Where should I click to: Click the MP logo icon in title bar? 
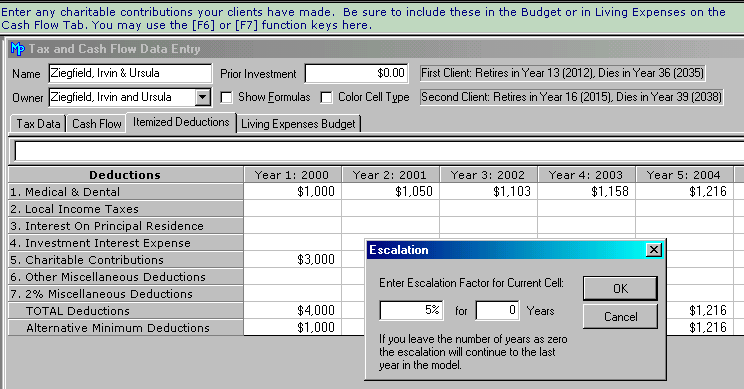tap(18, 49)
